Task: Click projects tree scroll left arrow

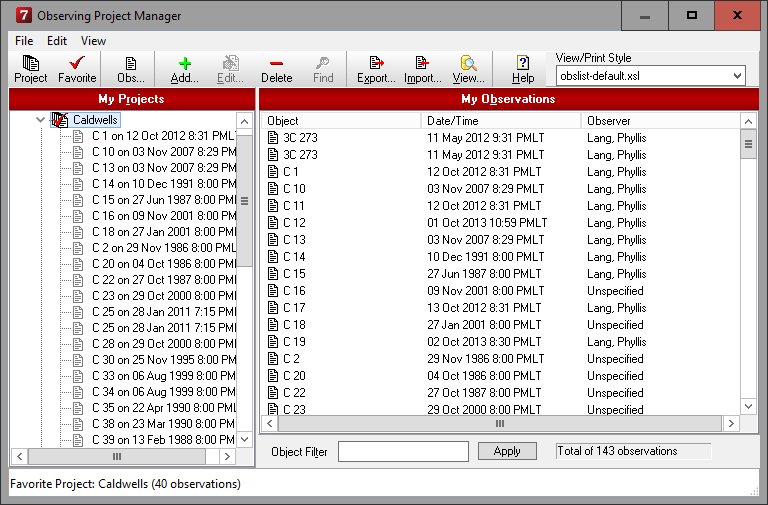Action: (x=20, y=457)
